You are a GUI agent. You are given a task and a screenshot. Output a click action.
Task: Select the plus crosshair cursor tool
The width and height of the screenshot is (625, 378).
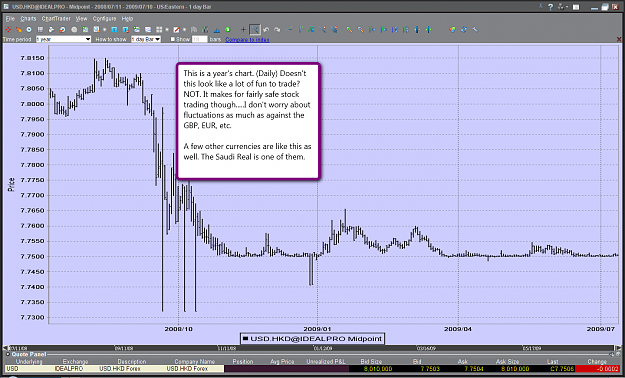(x=243, y=30)
